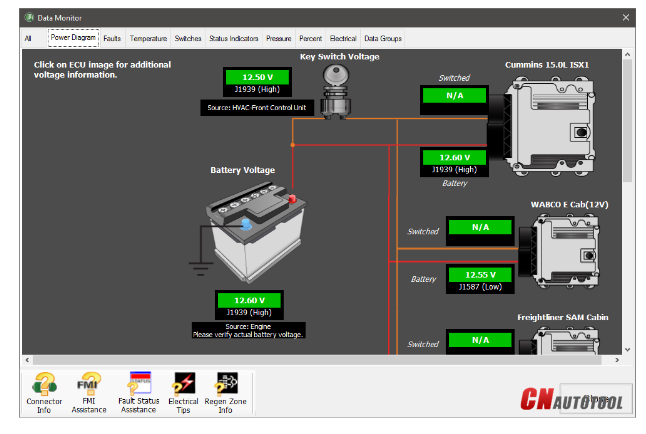
Task: Click the vertical scrollbar up arrow
Action: 627,54
